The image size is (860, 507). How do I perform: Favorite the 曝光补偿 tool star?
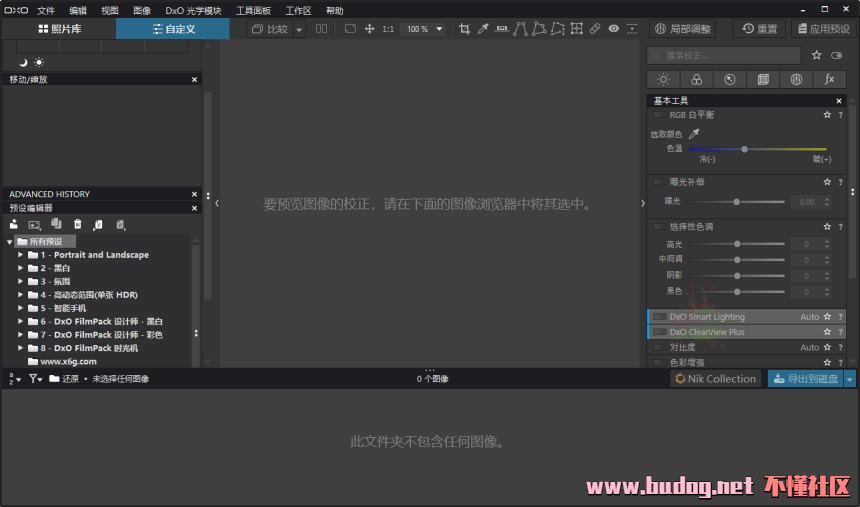point(827,182)
